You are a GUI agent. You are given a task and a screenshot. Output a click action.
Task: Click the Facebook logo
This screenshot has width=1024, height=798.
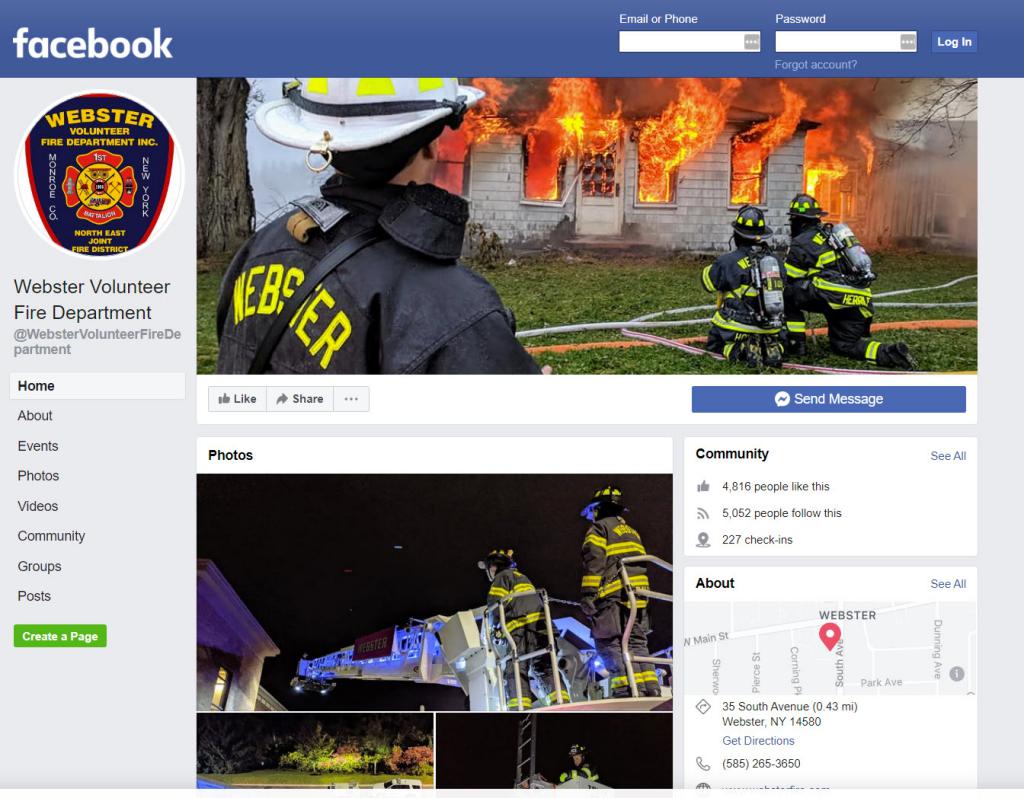(93, 43)
